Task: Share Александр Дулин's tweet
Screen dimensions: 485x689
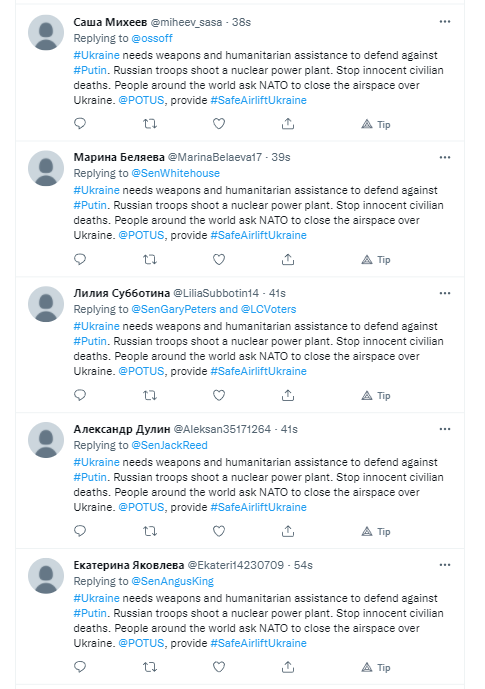Action: coord(288,531)
